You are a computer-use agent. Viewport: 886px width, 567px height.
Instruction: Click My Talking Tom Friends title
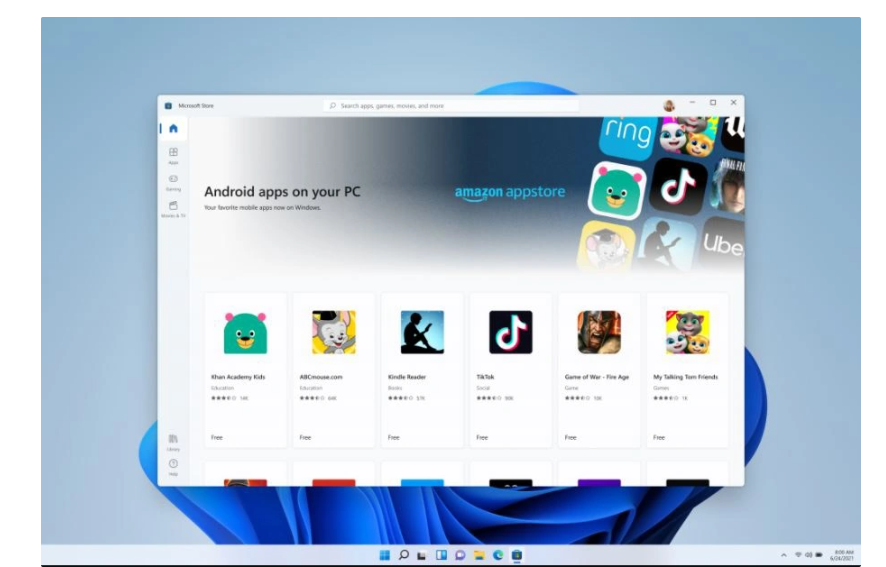click(x=685, y=377)
